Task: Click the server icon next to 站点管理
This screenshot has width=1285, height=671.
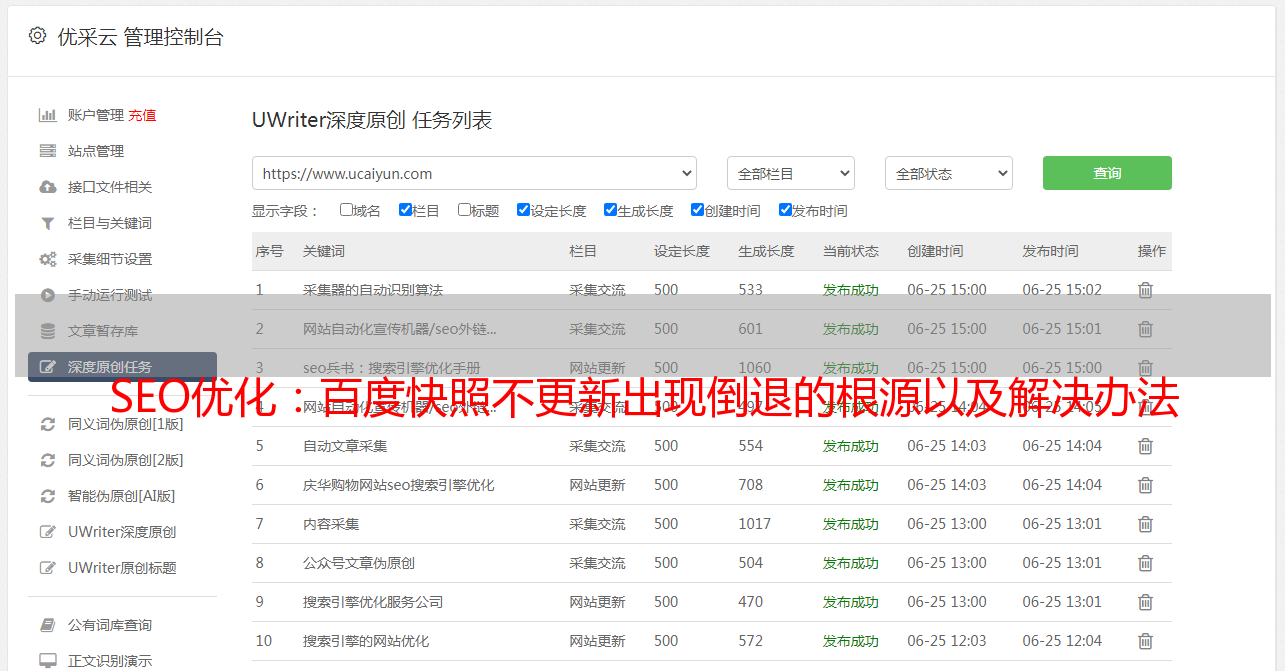Action: pyautogui.click(x=47, y=151)
